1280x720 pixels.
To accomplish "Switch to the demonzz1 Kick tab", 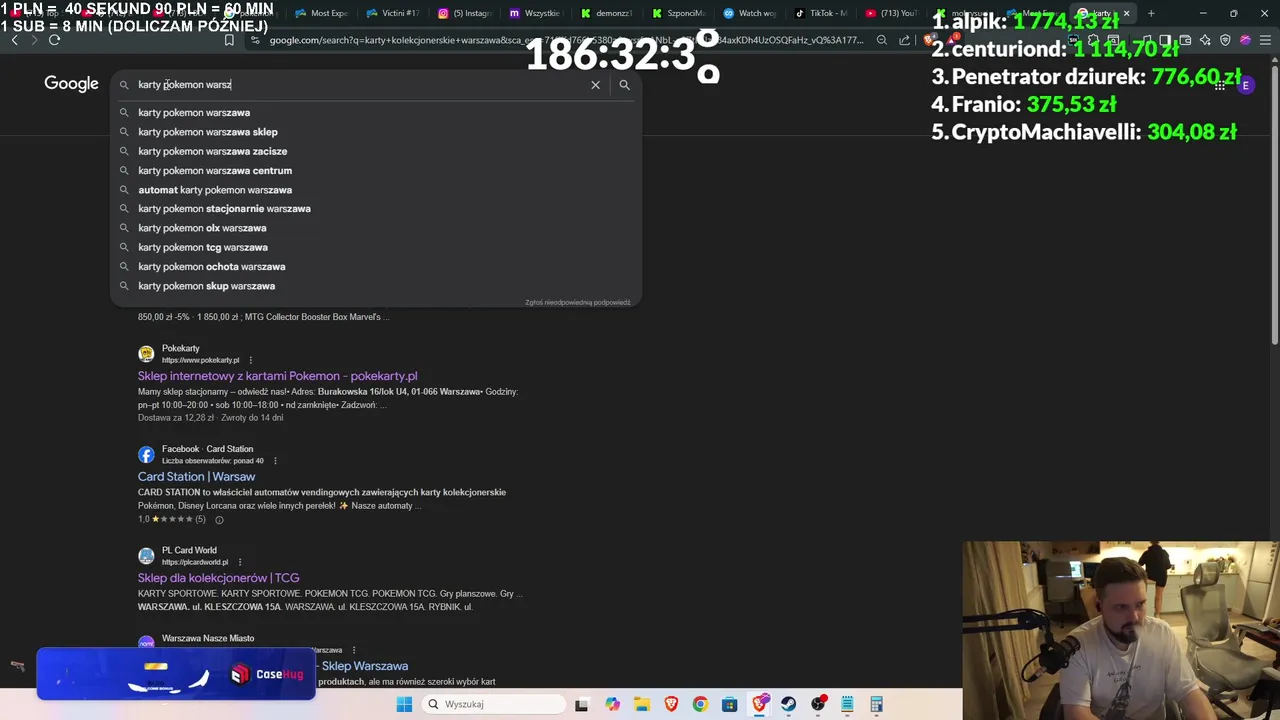I will click(x=607, y=13).
